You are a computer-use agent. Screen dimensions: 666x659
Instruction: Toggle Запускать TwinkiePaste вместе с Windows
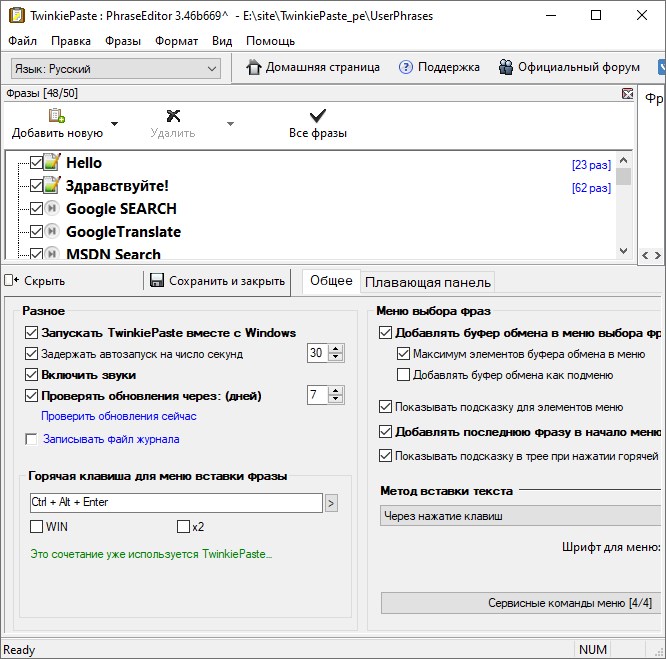(31, 332)
